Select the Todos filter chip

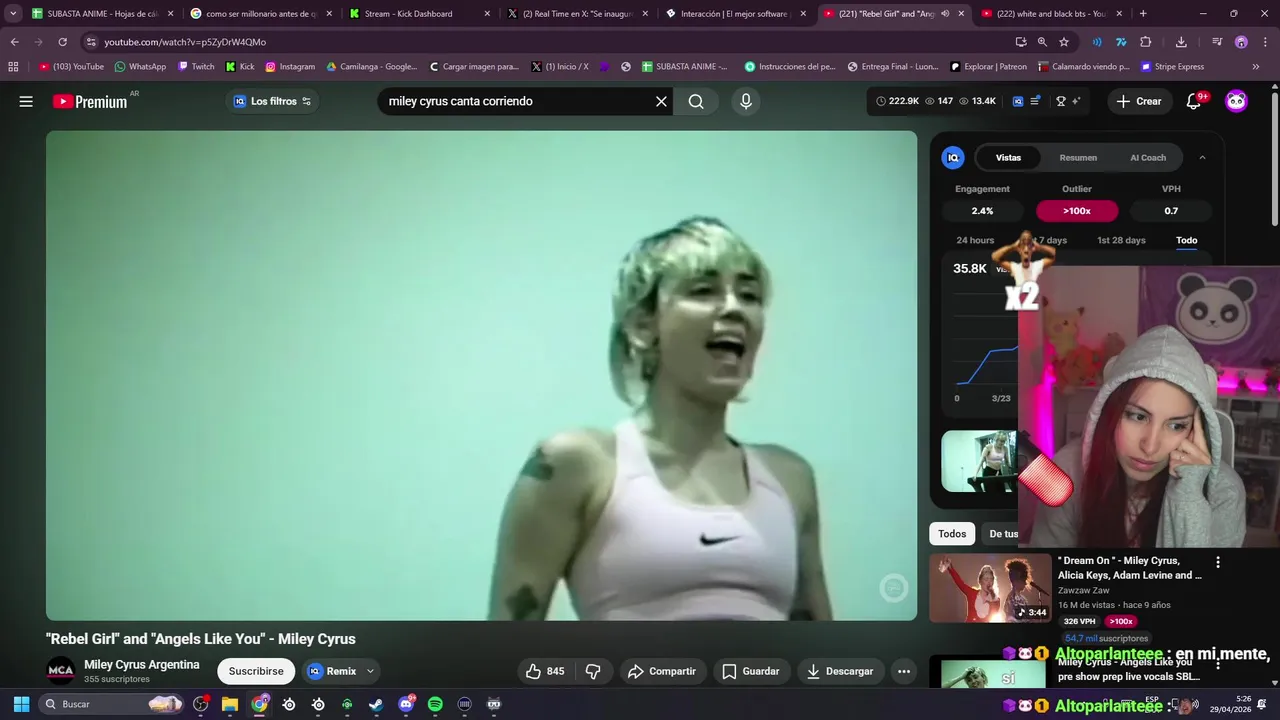pos(952,534)
